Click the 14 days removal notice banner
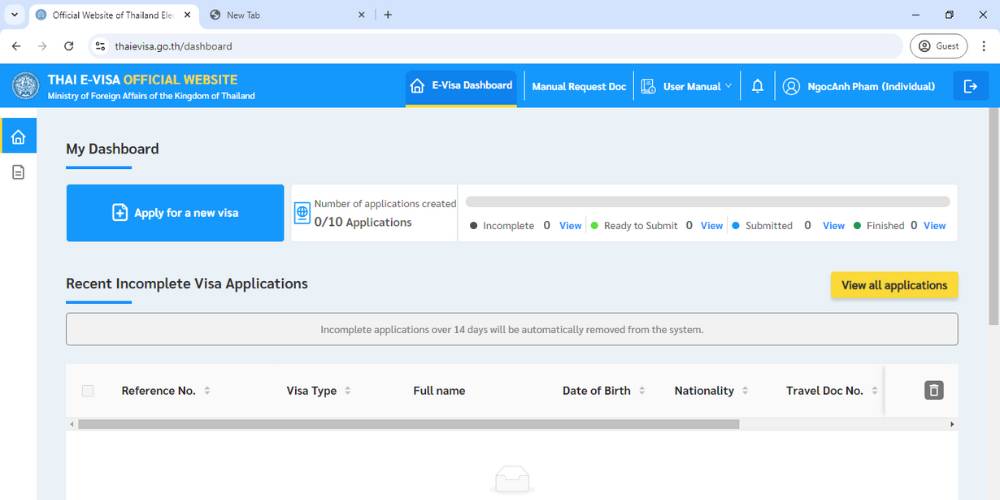This screenshot has height=500, width=1000. tap(511, 330)
